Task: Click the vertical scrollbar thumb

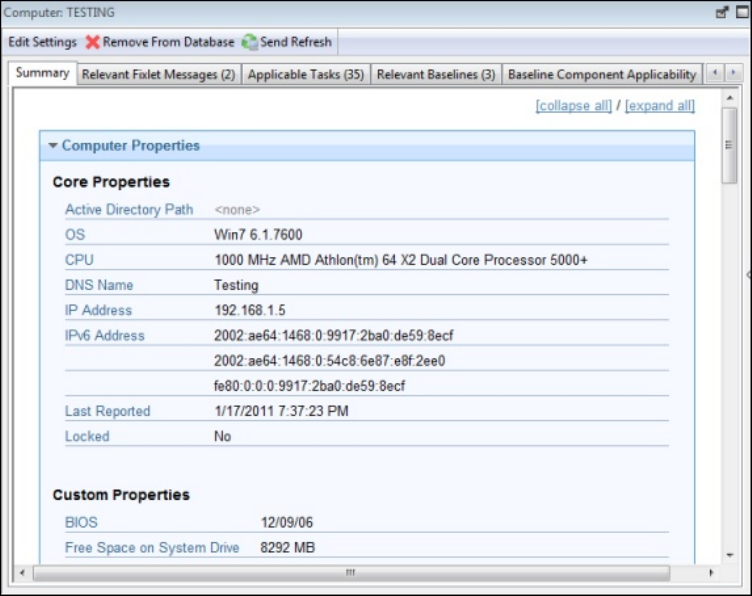Action: [x=730, y=145]
